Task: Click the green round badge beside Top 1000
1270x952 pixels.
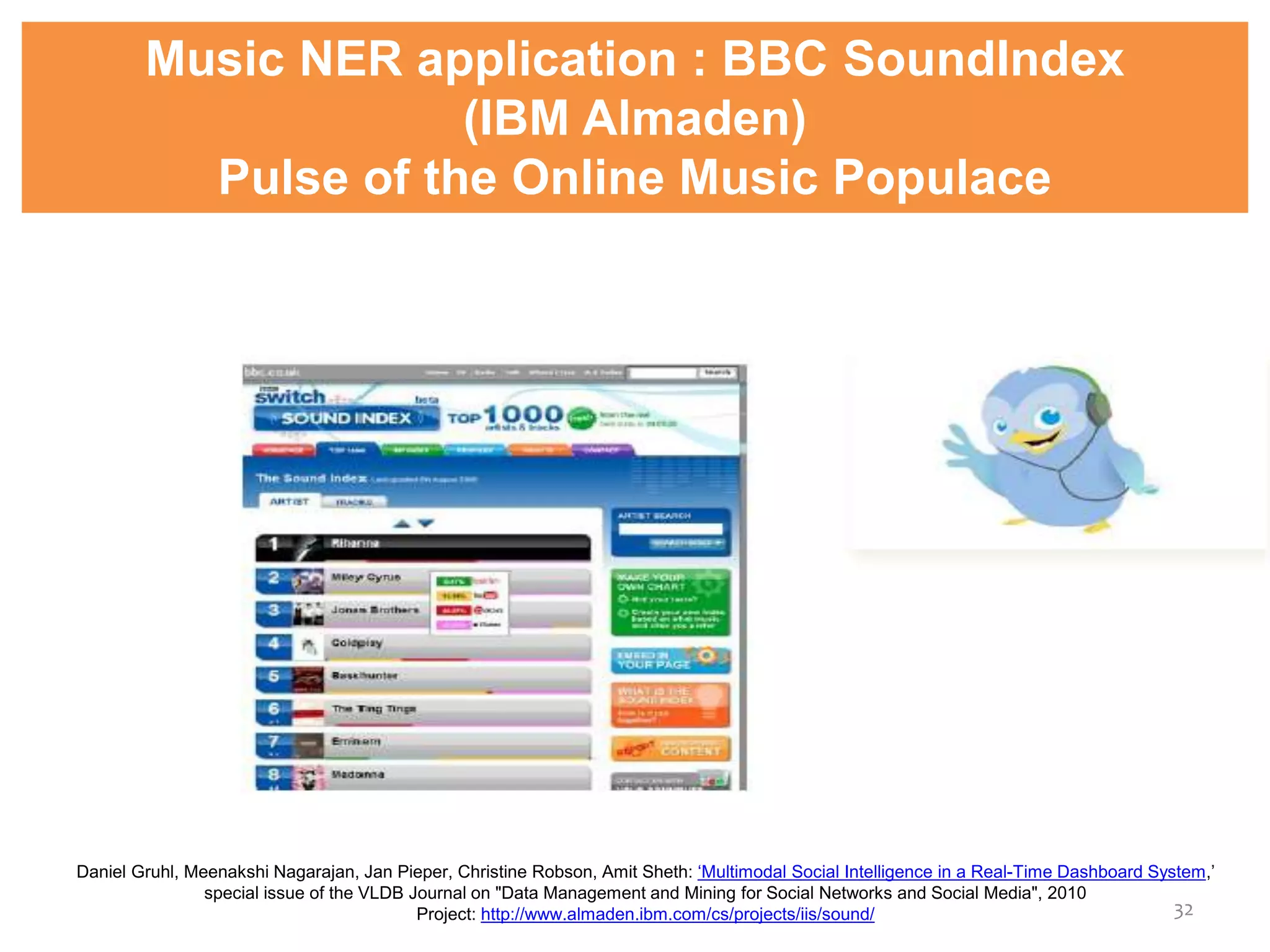Action: 581,419
